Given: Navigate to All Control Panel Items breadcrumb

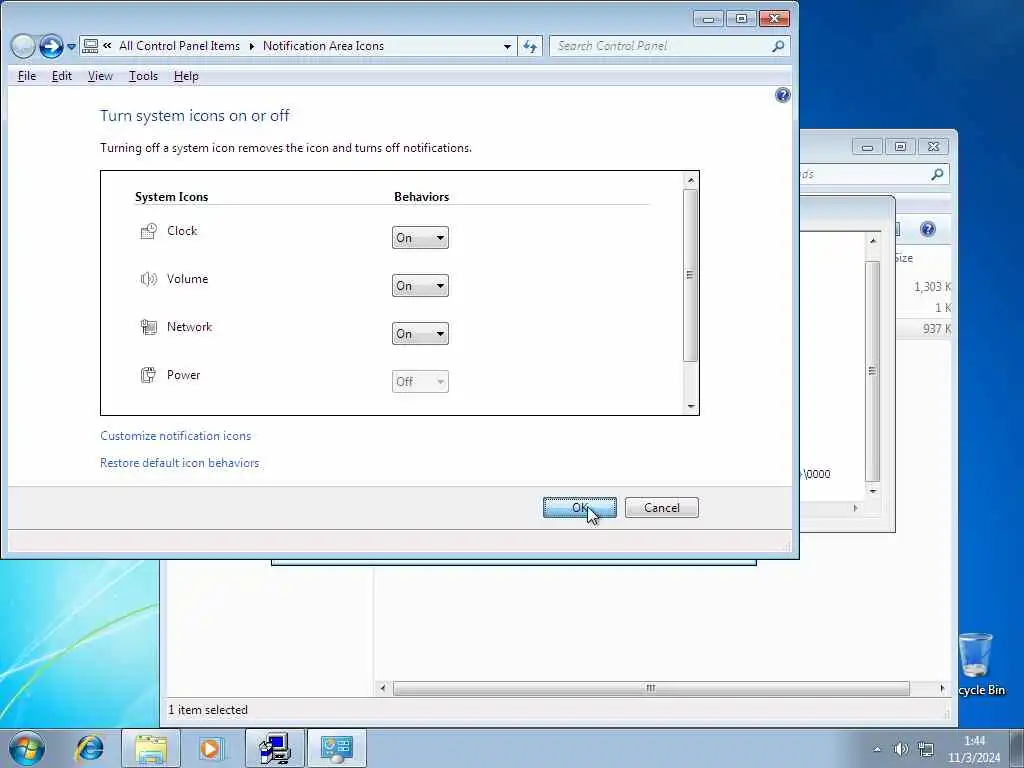Looking at the screenshot, I should [180, 46].
